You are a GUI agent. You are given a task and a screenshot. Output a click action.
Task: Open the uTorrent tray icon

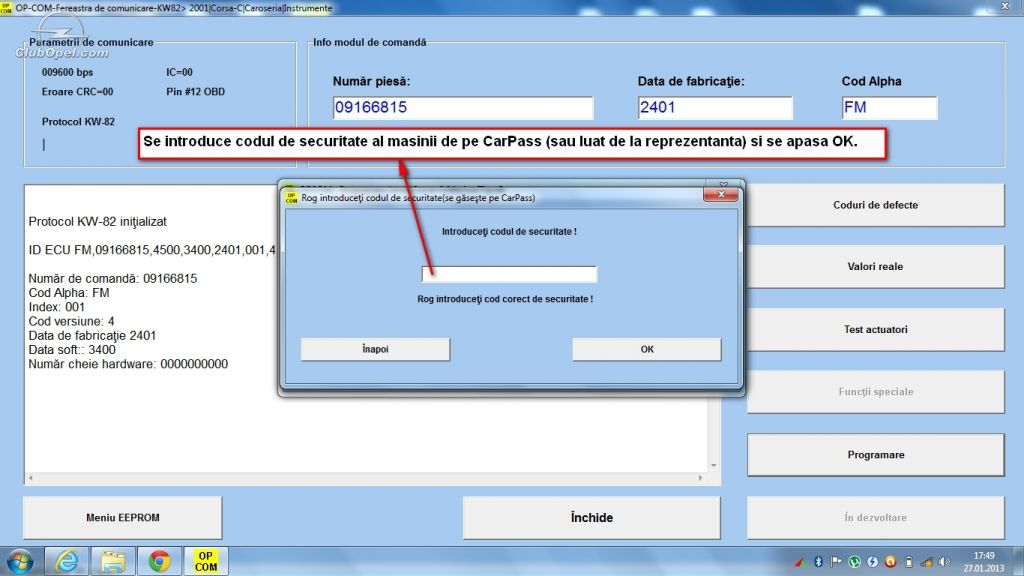854,562
